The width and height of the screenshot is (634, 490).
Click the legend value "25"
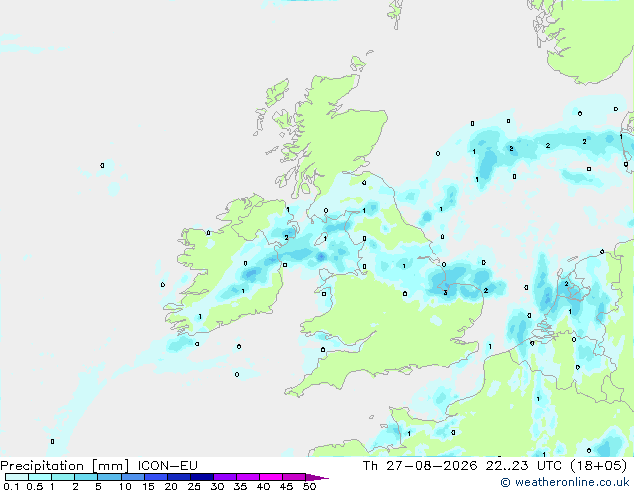point(194,486)
